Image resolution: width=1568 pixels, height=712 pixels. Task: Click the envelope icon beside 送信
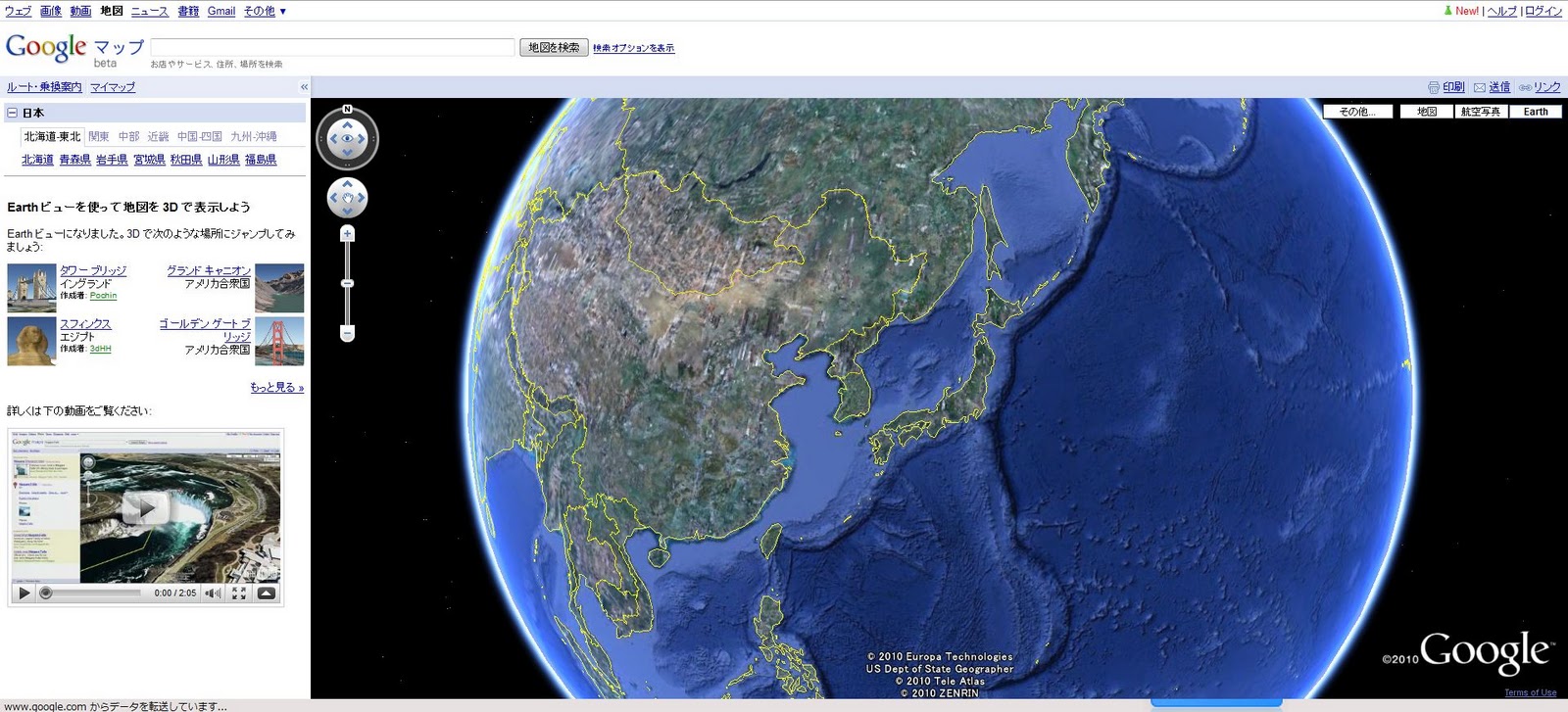click(x=1480, y=87)
